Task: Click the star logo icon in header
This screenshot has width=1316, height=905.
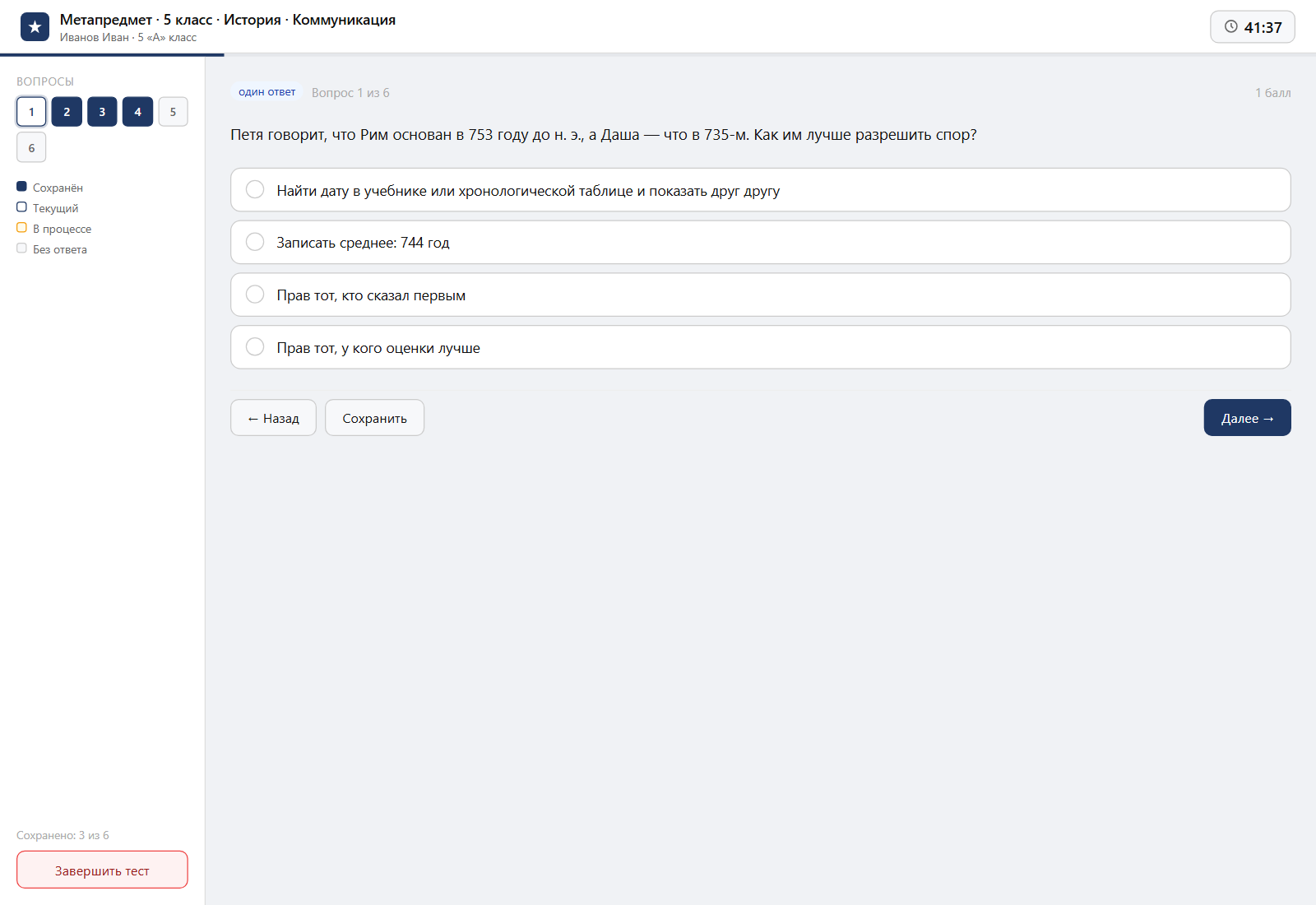Action: click(x=35, y=27)
